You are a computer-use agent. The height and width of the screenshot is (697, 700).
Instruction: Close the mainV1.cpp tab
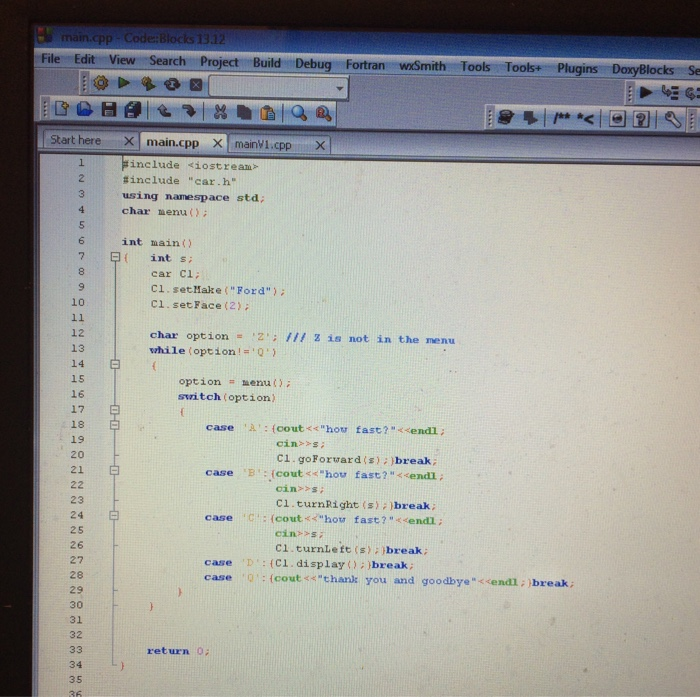(320, 145)
